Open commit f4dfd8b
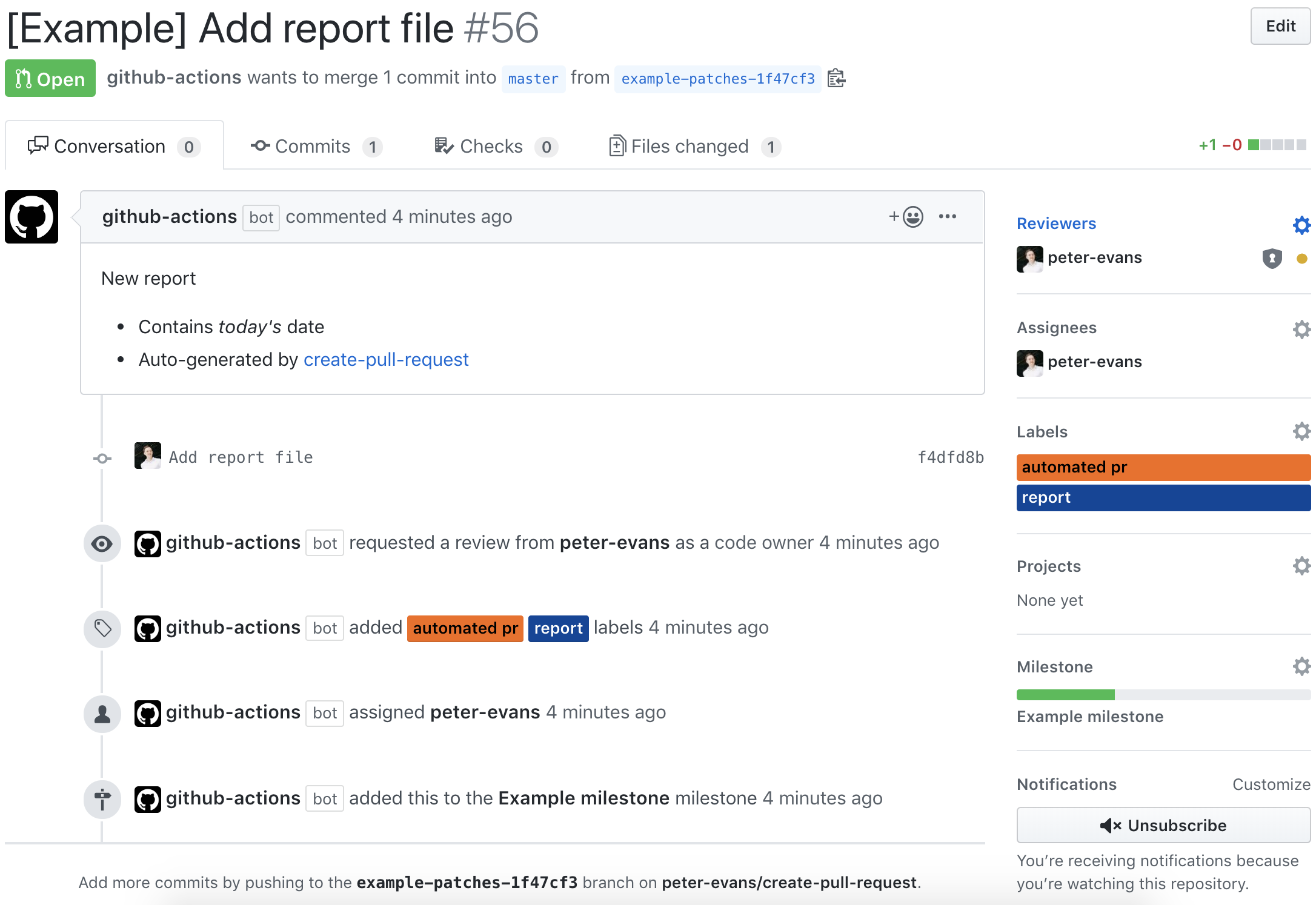 pyautogui.click(x=951, y=457)
